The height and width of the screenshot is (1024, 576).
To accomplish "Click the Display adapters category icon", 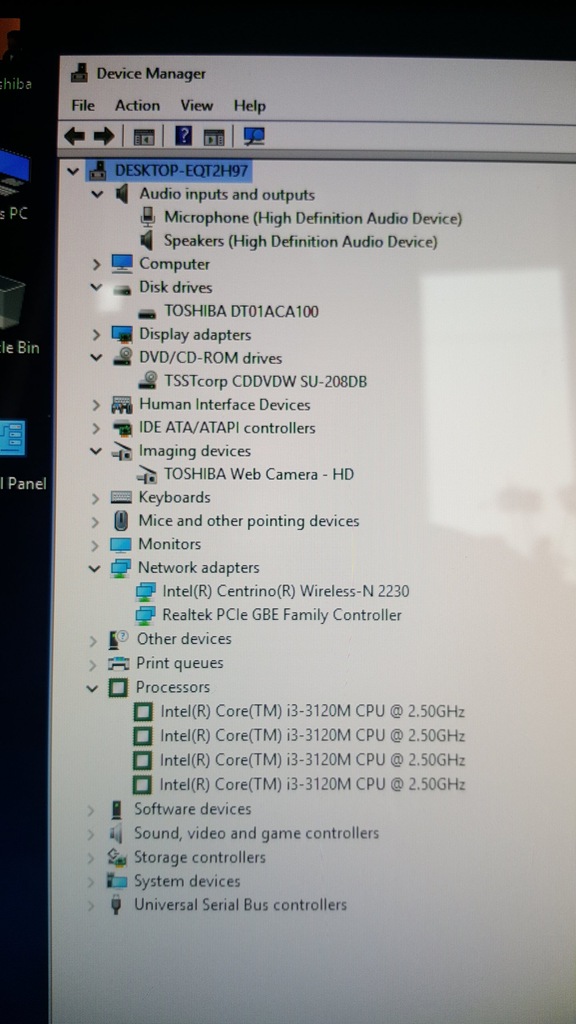I will [x=122, y=334].
